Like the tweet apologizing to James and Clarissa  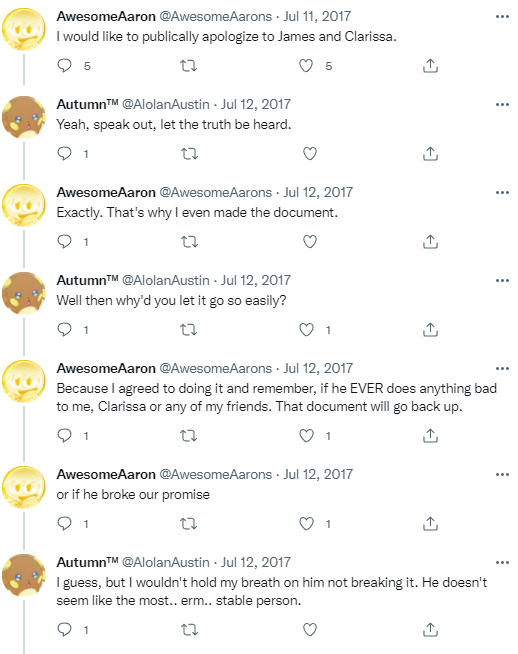[306, 65]
